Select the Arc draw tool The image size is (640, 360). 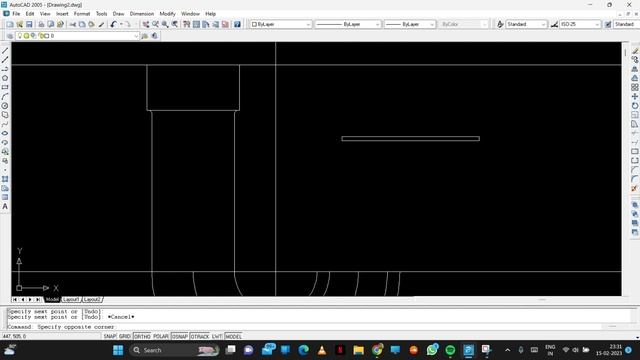(5, 97)
